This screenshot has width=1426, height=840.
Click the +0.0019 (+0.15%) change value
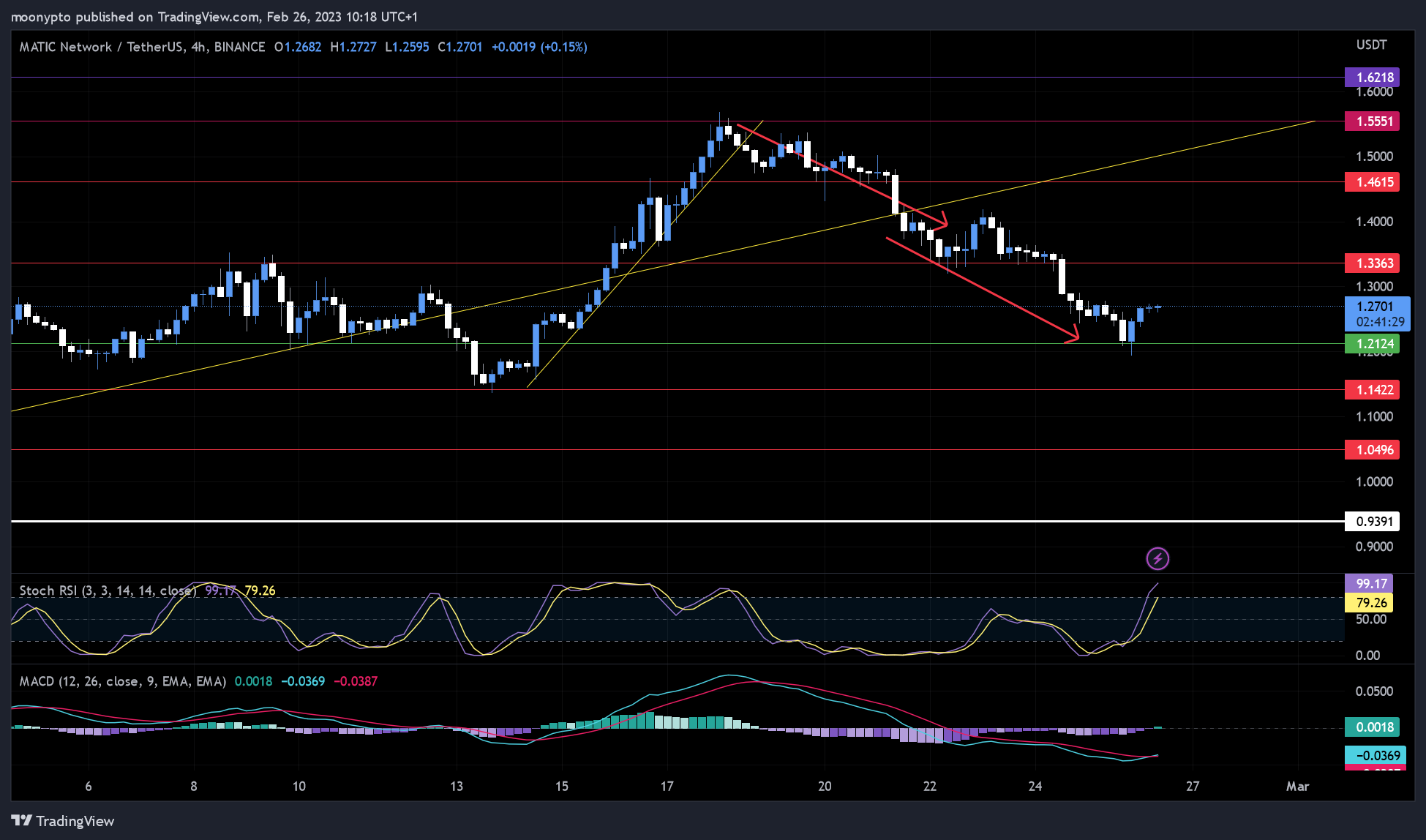coord(539,47)
